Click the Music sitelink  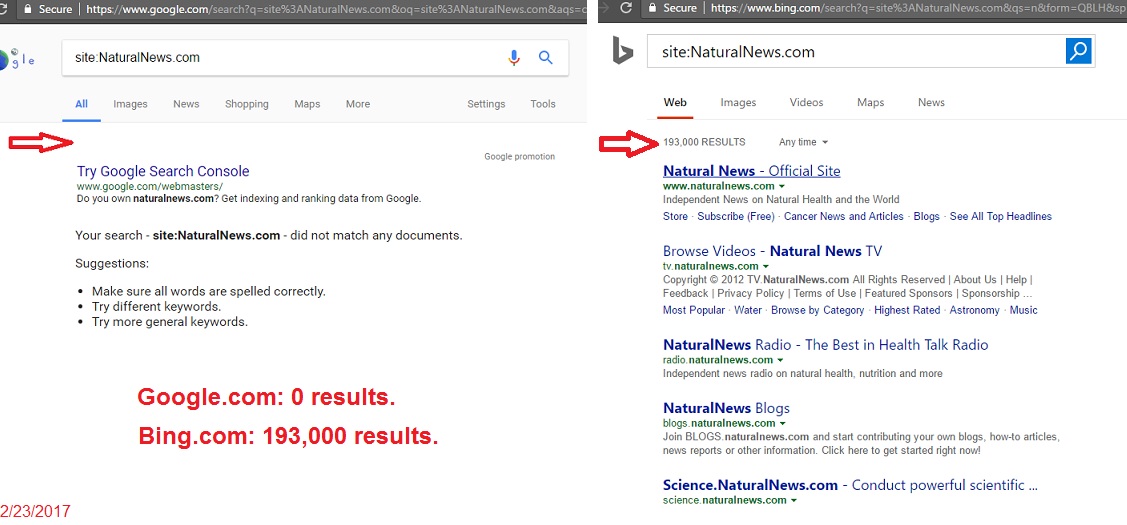tap(1024, 310)
